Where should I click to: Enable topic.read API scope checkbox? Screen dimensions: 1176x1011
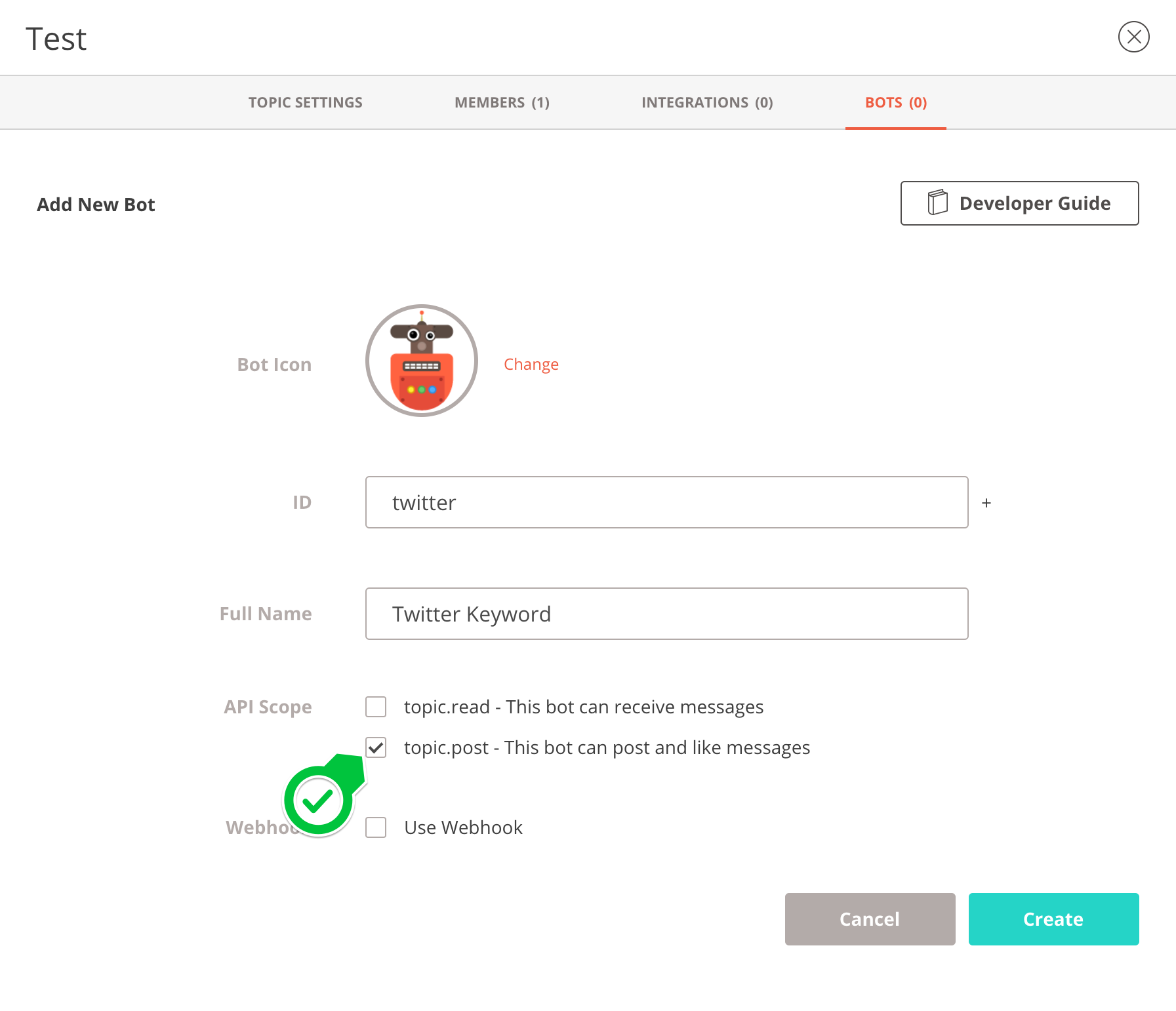tap(376, 707)
